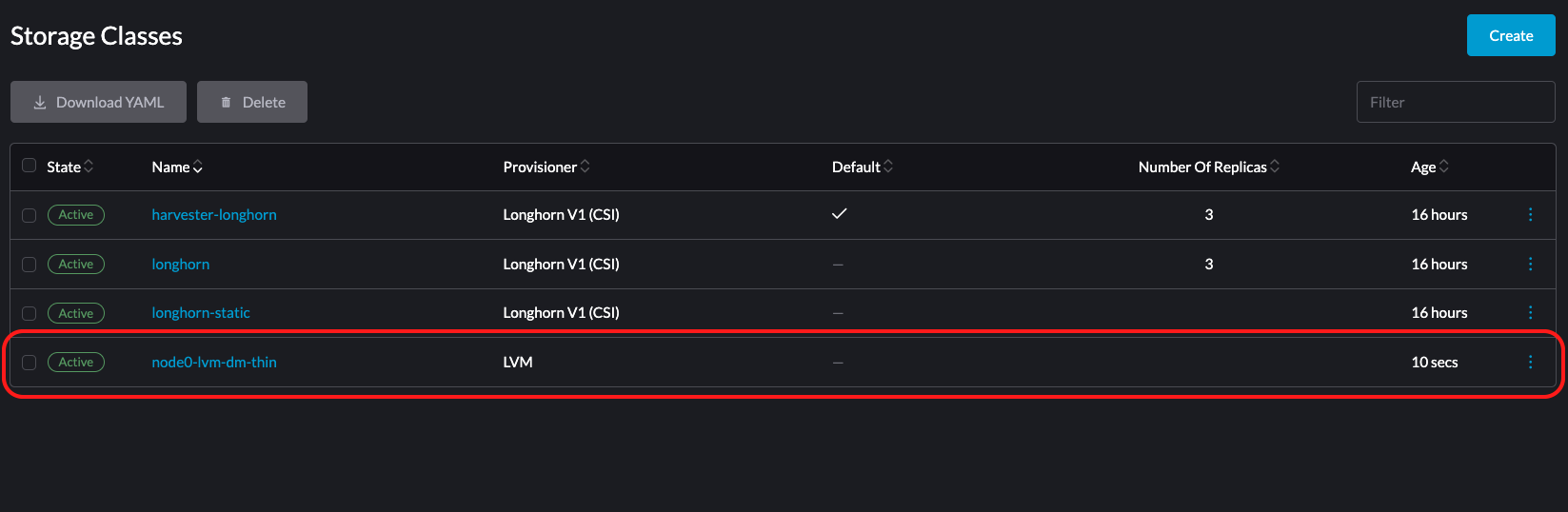Select the harvester-longhorn row checkbox
The width and height of the screenshot is (1568, 512).
pyautogui.click(x=30, y=216)
